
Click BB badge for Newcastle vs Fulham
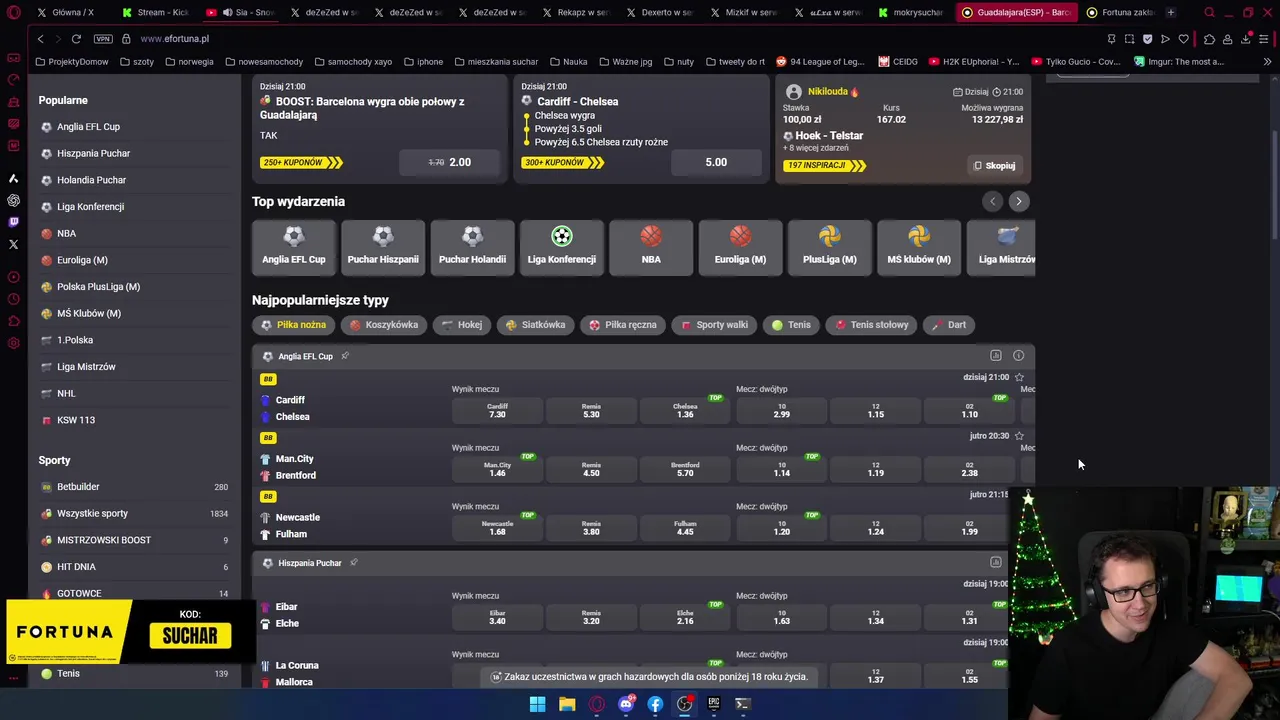(268, 496)
